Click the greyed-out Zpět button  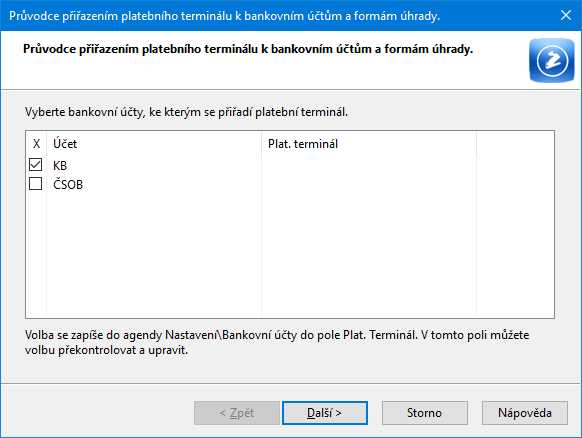237,413
